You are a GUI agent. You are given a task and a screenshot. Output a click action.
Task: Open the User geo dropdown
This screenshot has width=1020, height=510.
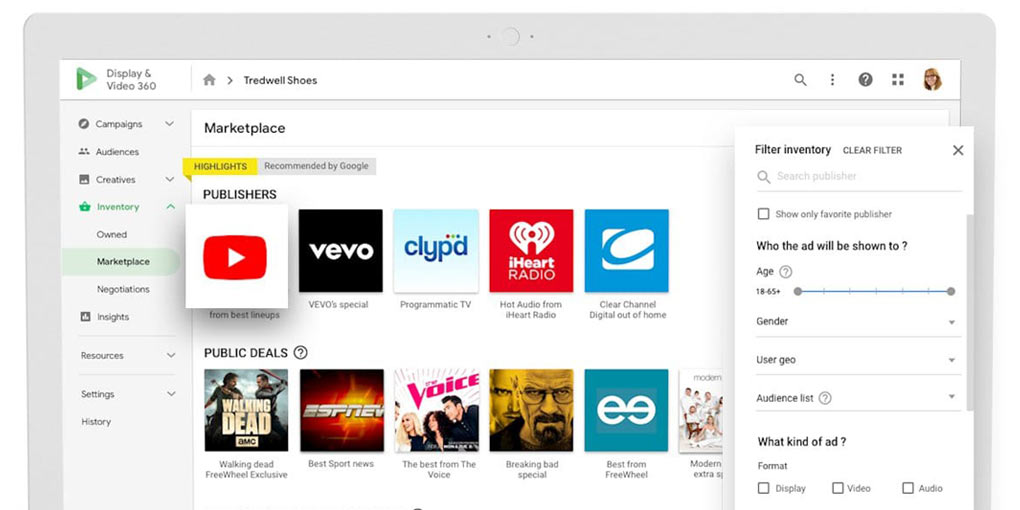click(951, 360)
